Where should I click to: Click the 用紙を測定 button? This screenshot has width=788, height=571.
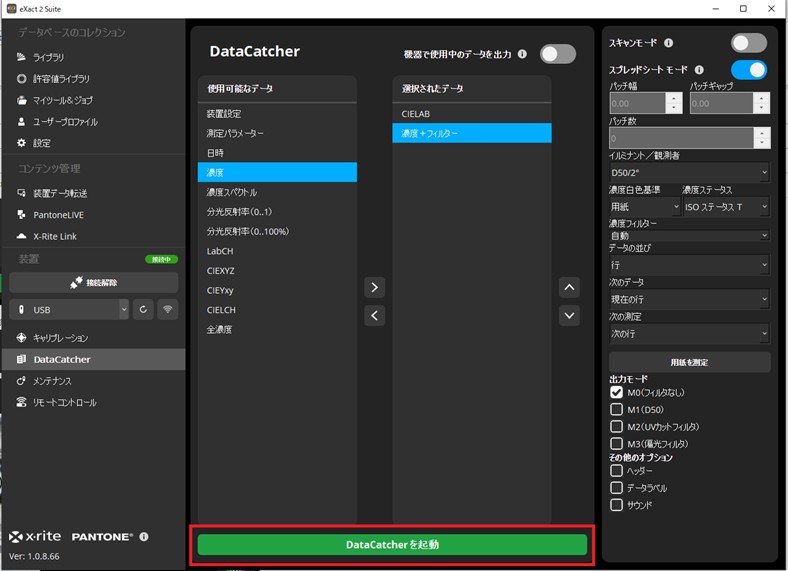(x=689, y=362)
